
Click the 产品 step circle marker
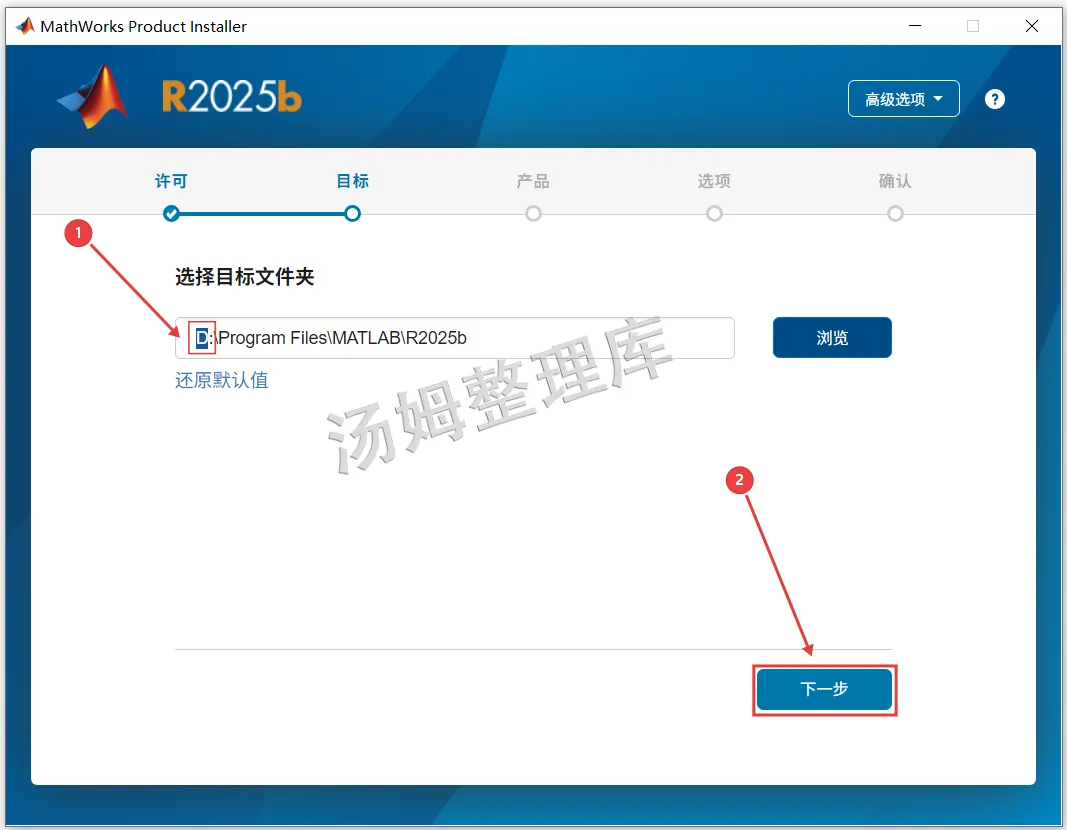pos(534,214)
